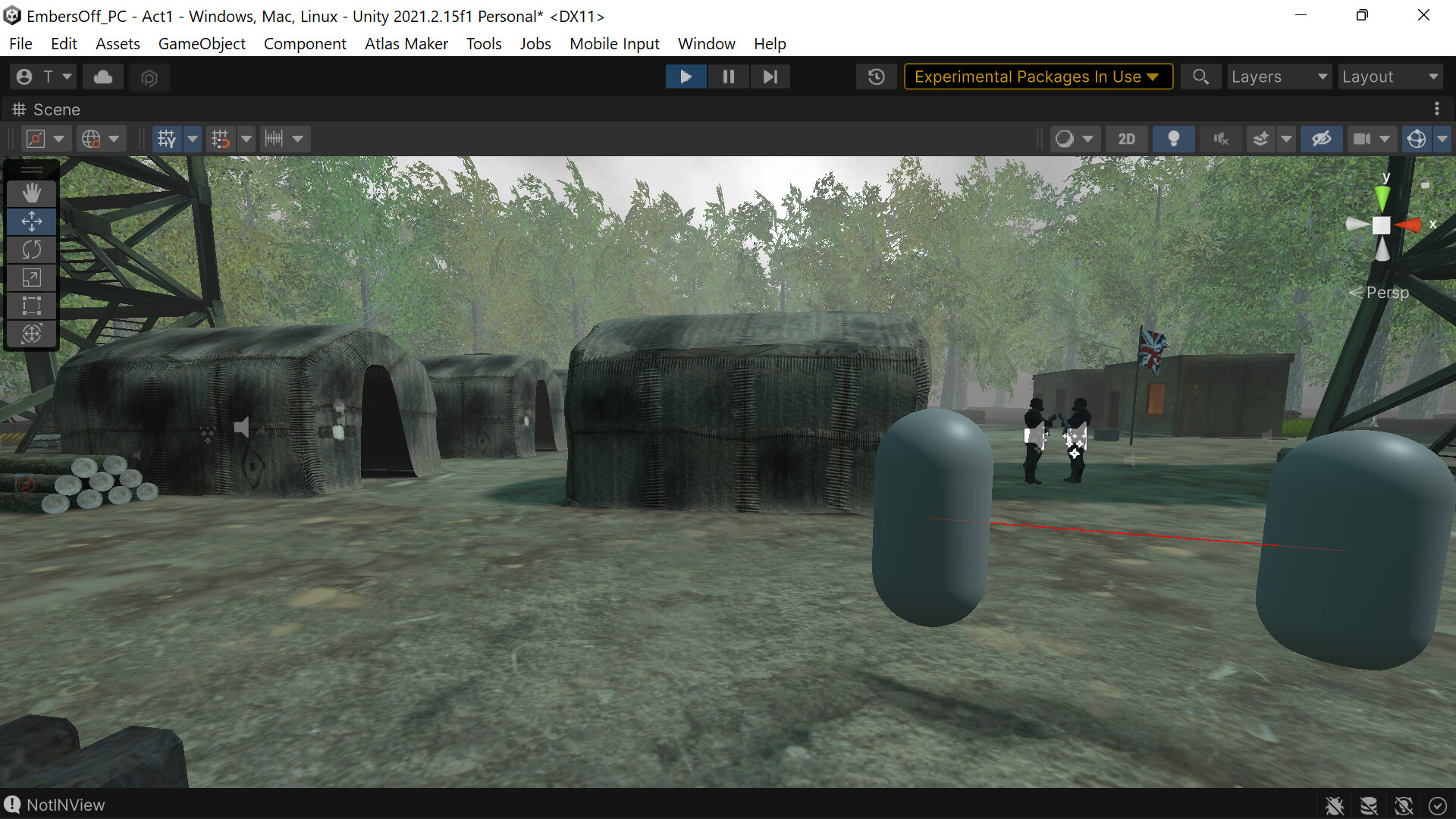The height and width of the screenshot is (819, 1456).
Task: Unmute scene audio with the speaker icon
Action: (1221, 139)
